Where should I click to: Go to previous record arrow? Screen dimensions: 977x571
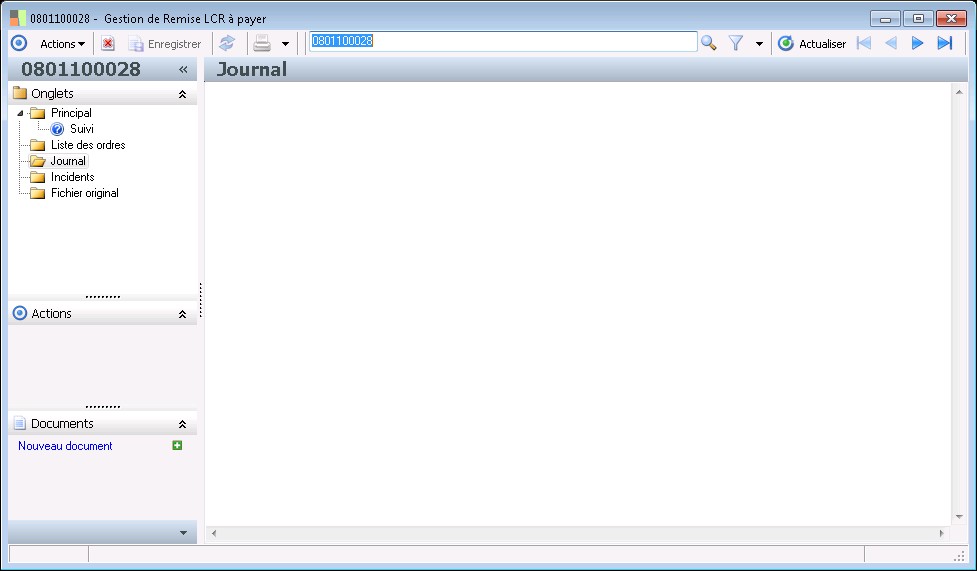[891, 43]
